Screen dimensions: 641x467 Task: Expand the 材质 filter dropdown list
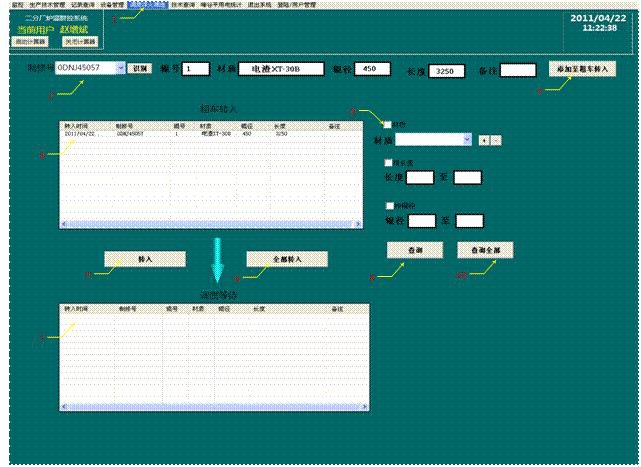[468, 141]
